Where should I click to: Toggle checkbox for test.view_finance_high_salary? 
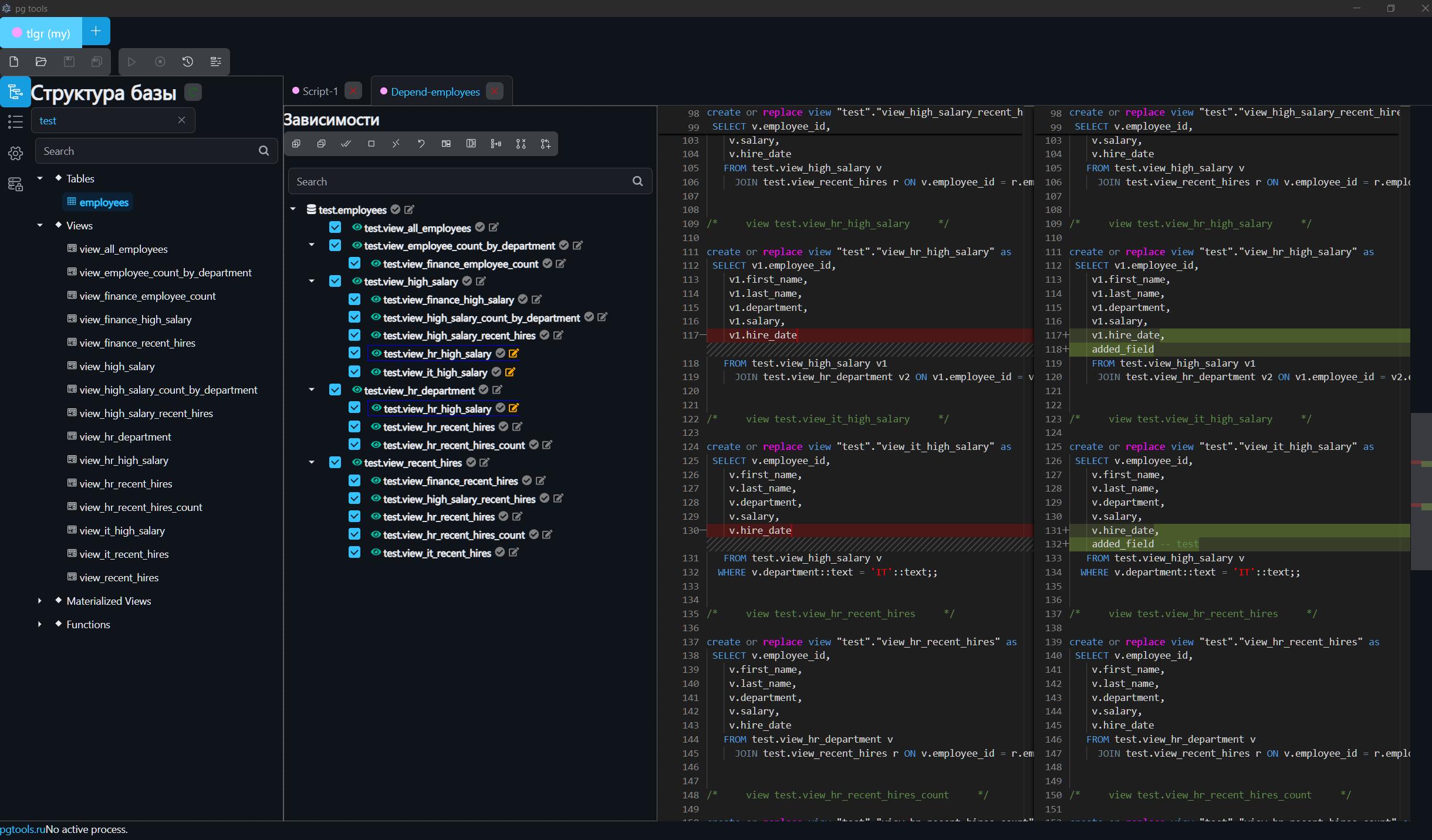354,299
